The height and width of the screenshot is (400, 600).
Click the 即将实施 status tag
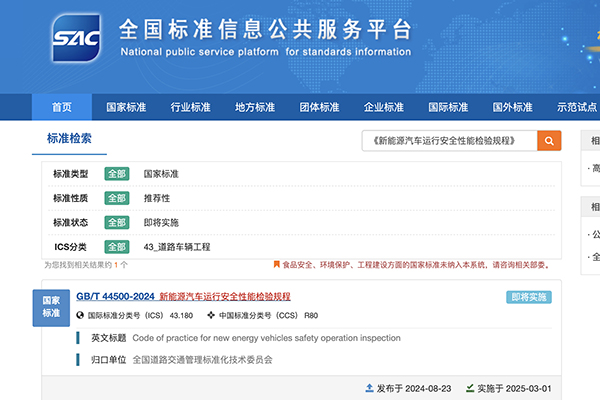click(529, 297)
